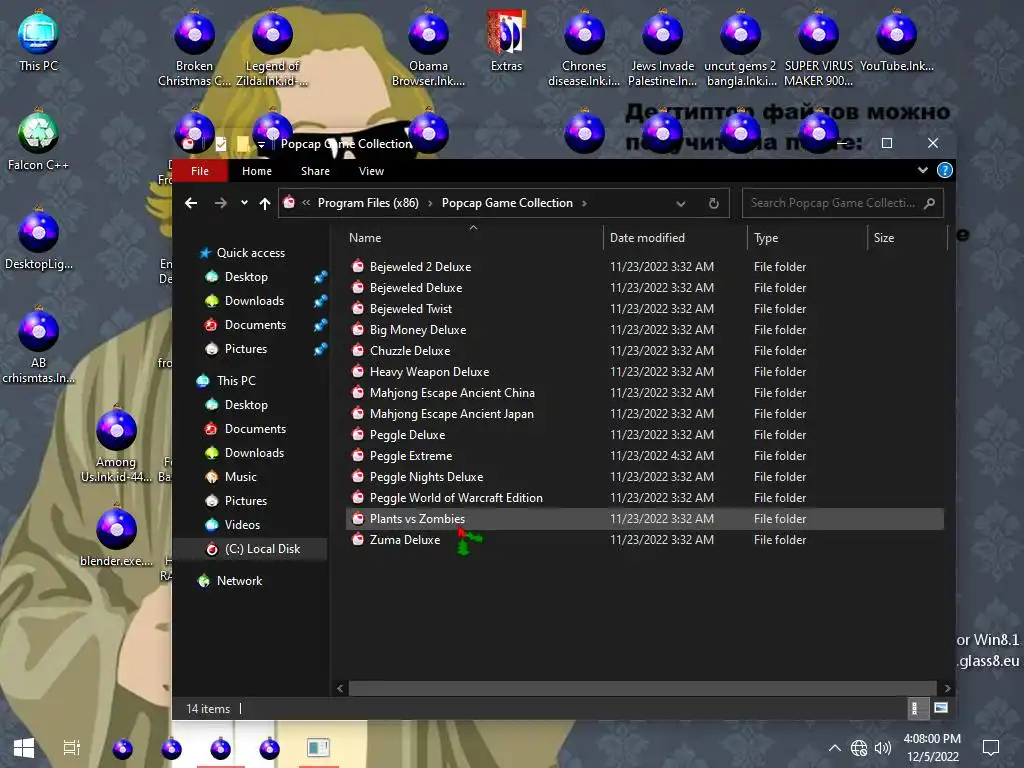Open the Share ribbon tab

pyautogui.click(x=315, y=170)
